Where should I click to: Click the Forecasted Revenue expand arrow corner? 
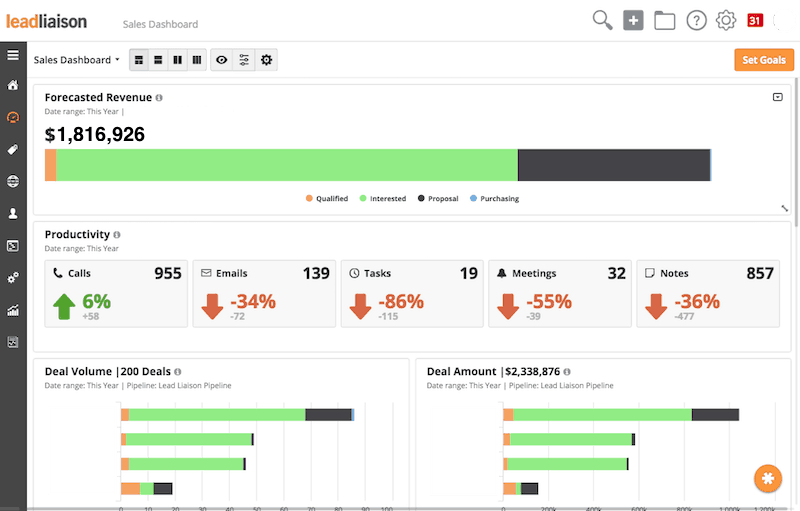[x=785, y=208]
